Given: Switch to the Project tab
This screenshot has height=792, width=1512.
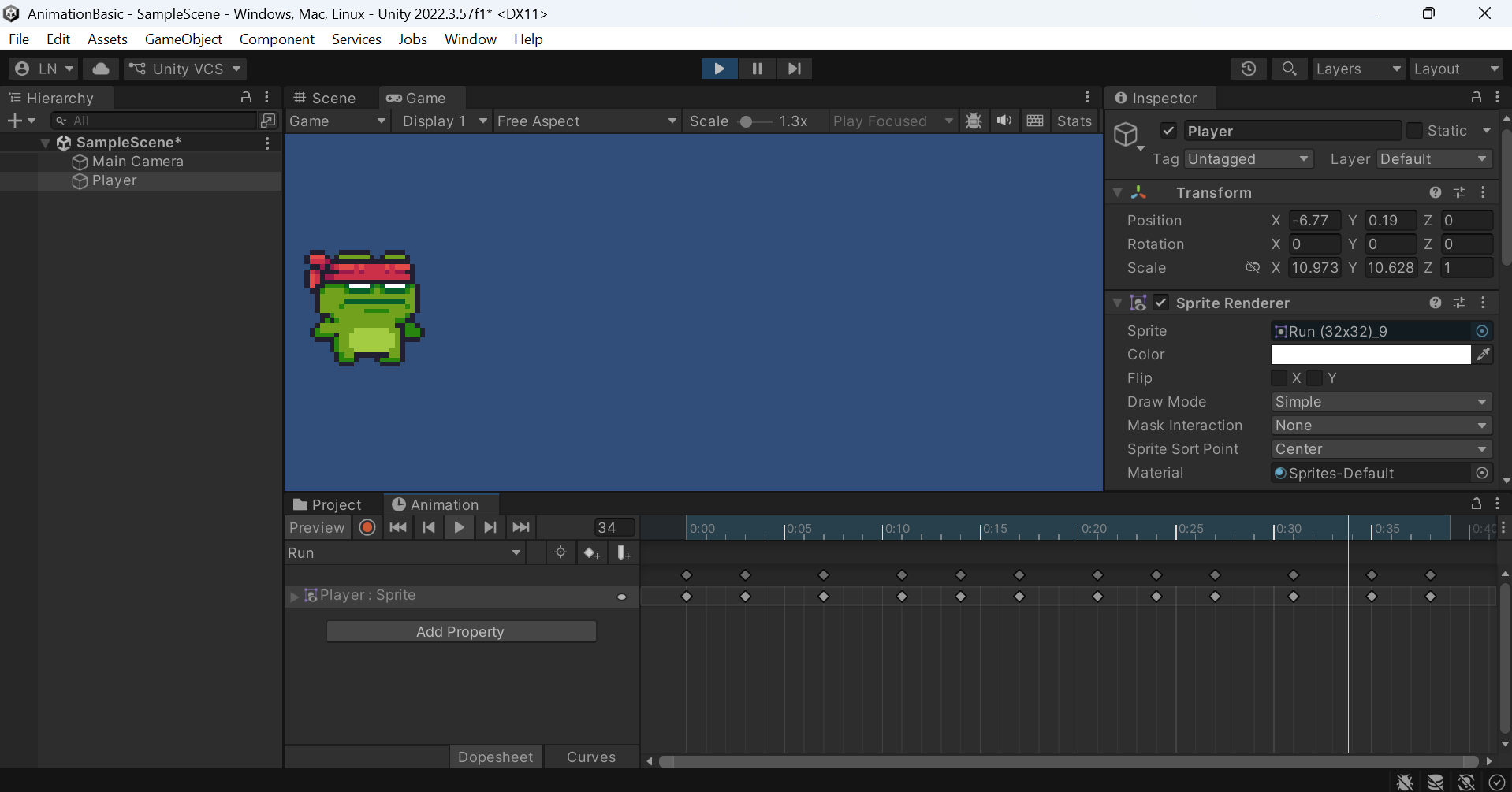Looking at the screenshot, I should [x=327, y=504].
